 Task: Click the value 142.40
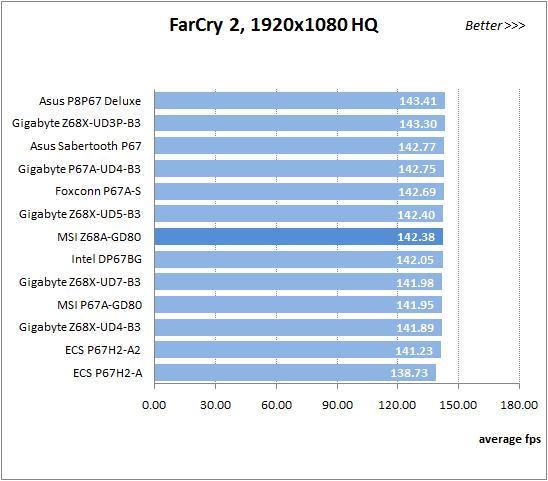pyautogui.click(x=416, y=215)
